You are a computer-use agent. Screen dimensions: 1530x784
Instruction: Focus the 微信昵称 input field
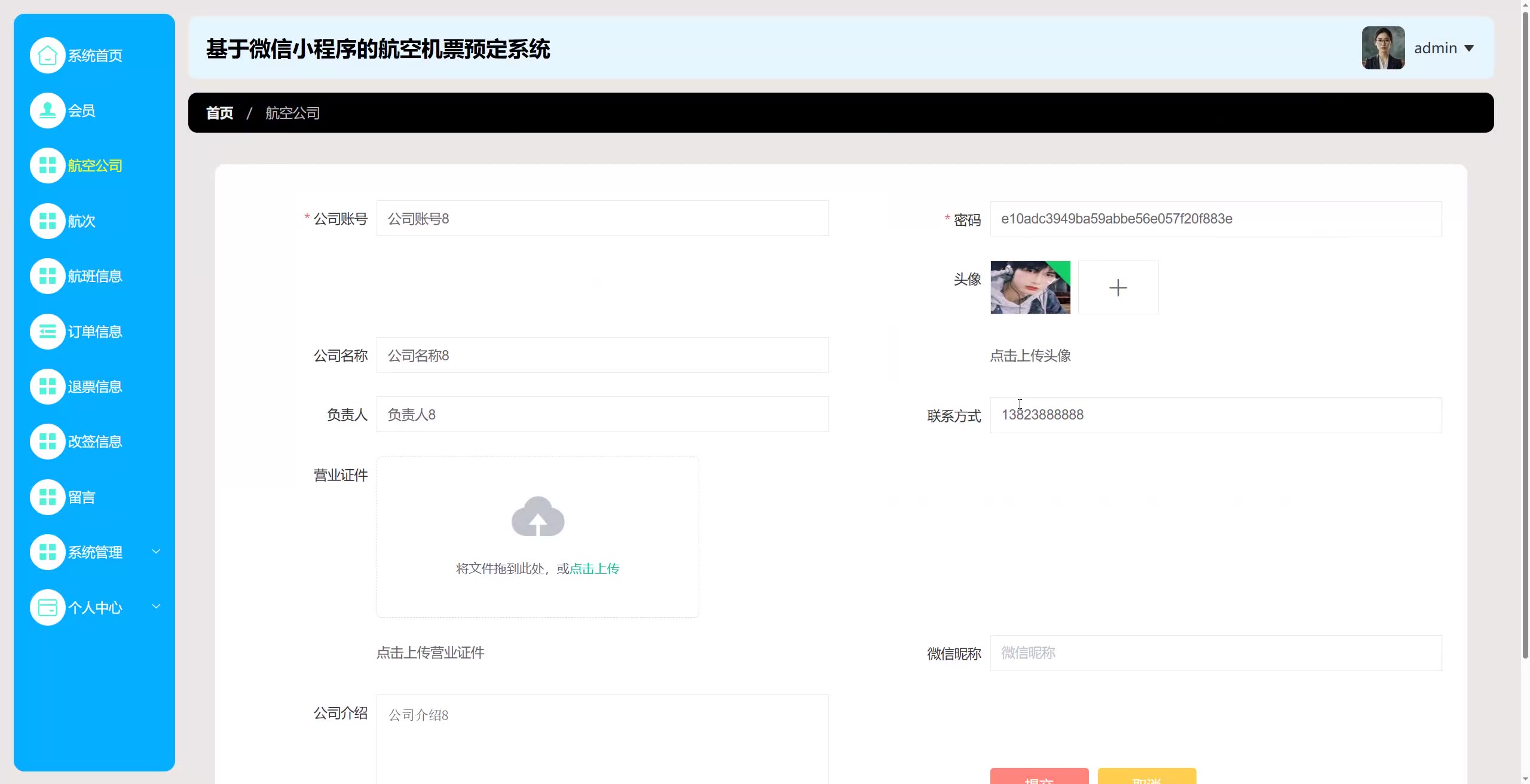pos(1215,653)
